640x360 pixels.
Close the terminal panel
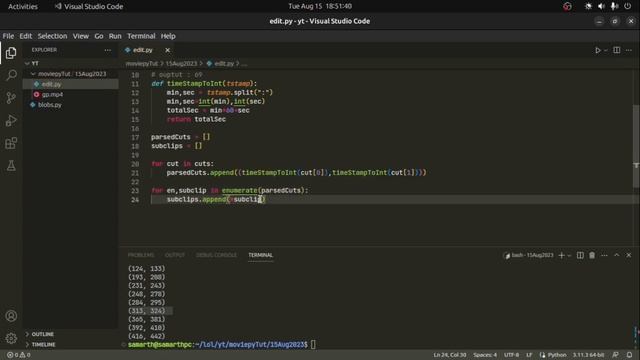point(629,255)
